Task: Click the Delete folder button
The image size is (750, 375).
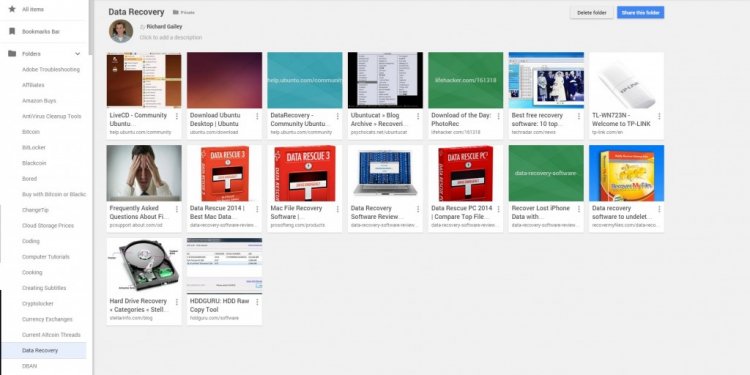Action: [592, 12]
